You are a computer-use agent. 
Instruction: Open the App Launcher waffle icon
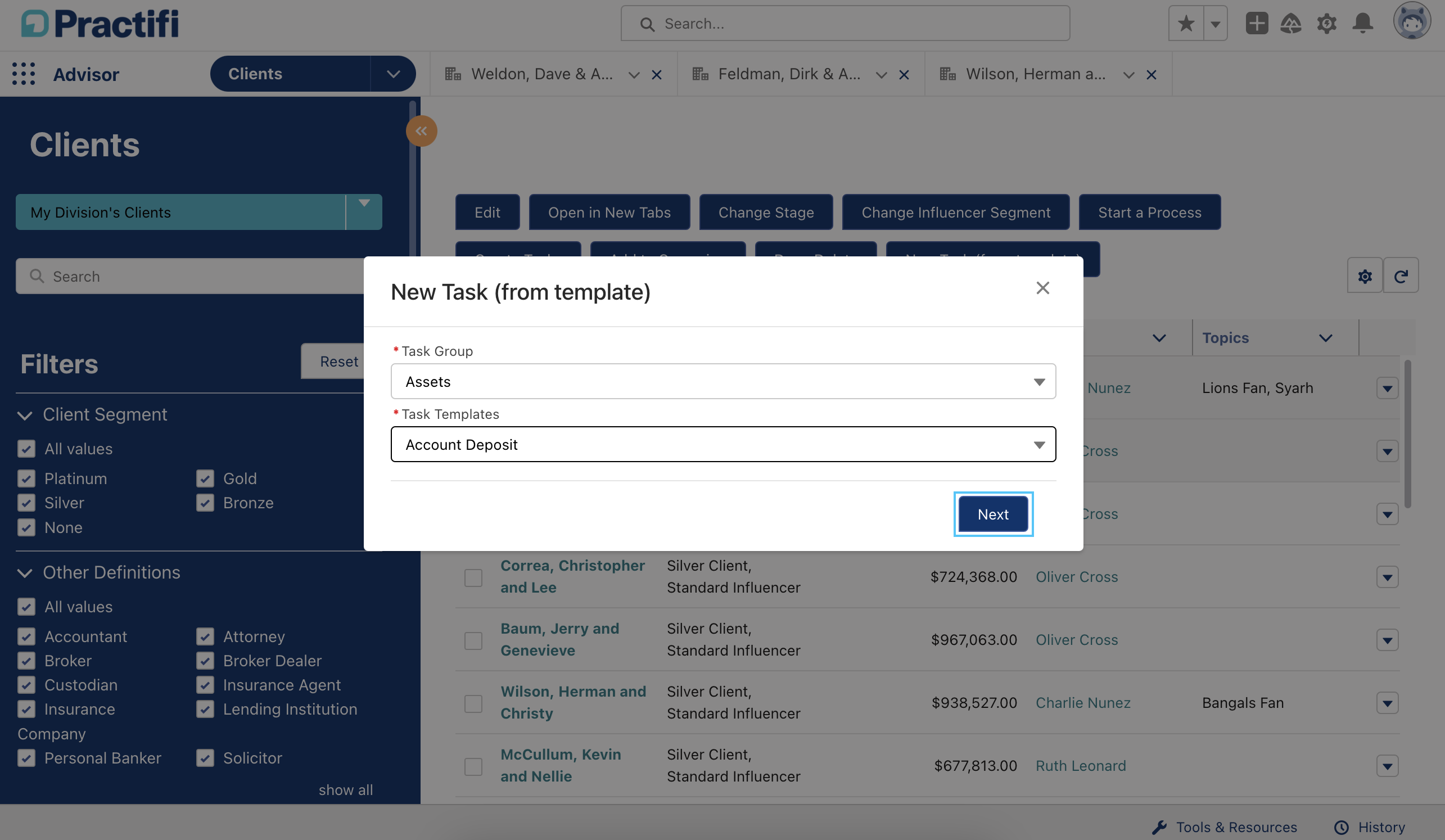click(x=24, y=74)
